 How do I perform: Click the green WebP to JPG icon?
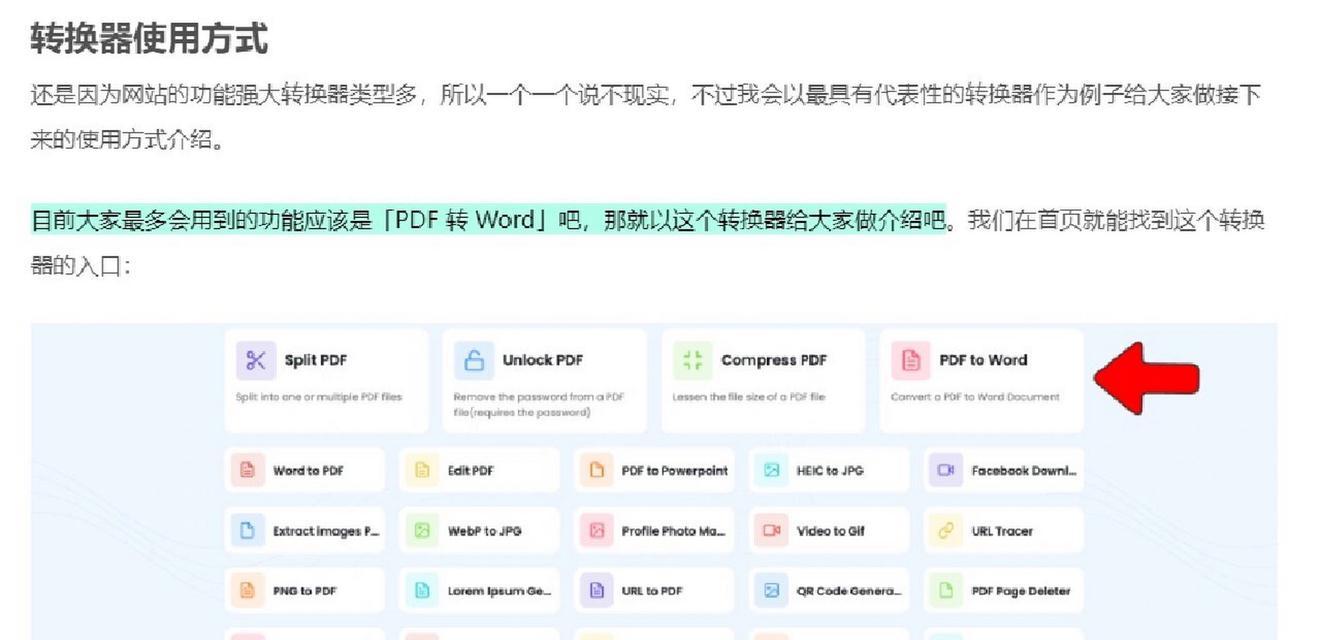pos(422,531)
